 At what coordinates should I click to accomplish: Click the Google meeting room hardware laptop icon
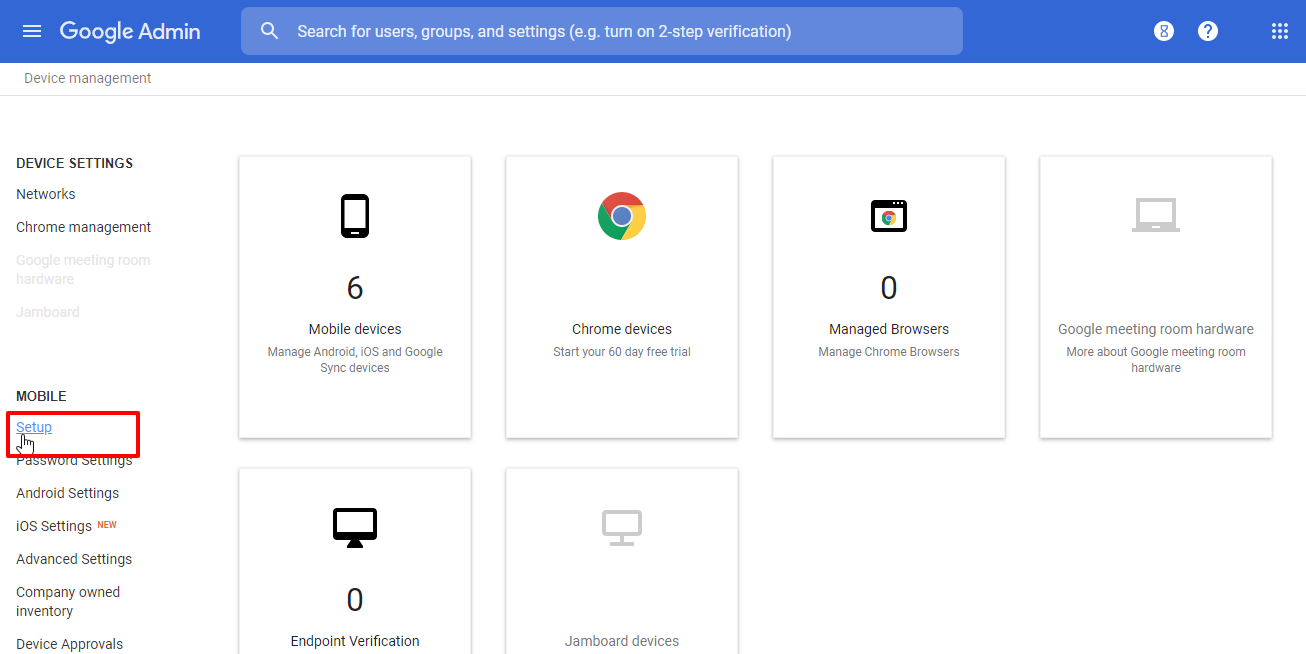pyautogui.click(x=1156, y=214)
